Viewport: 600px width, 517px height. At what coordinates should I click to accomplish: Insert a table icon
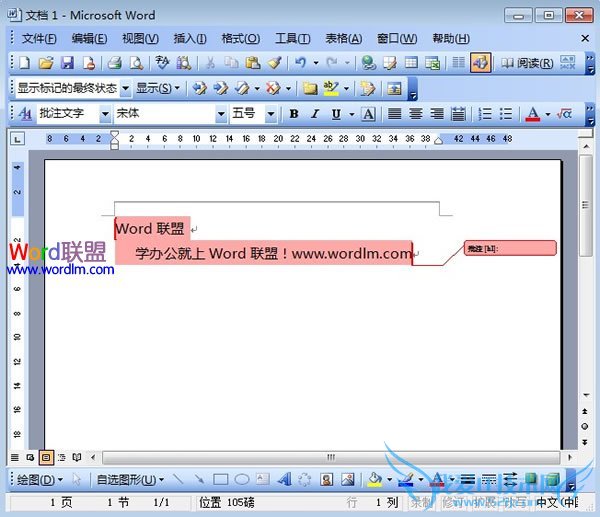tap(411, 62)
